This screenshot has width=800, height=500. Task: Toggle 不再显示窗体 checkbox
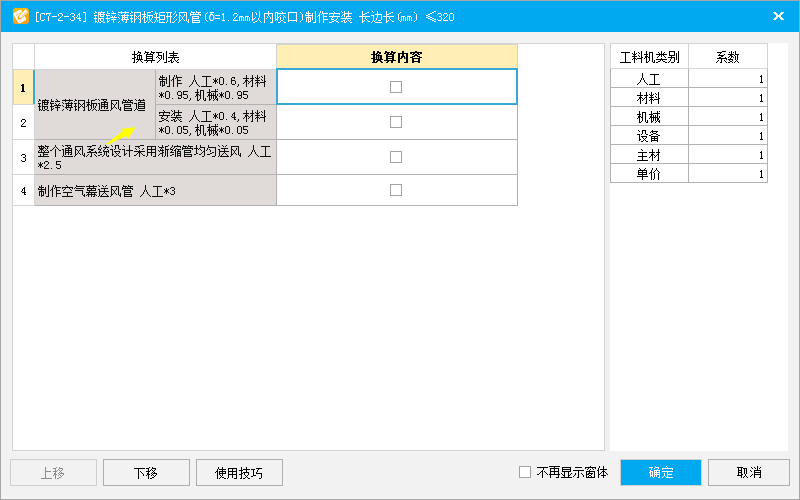526,472
